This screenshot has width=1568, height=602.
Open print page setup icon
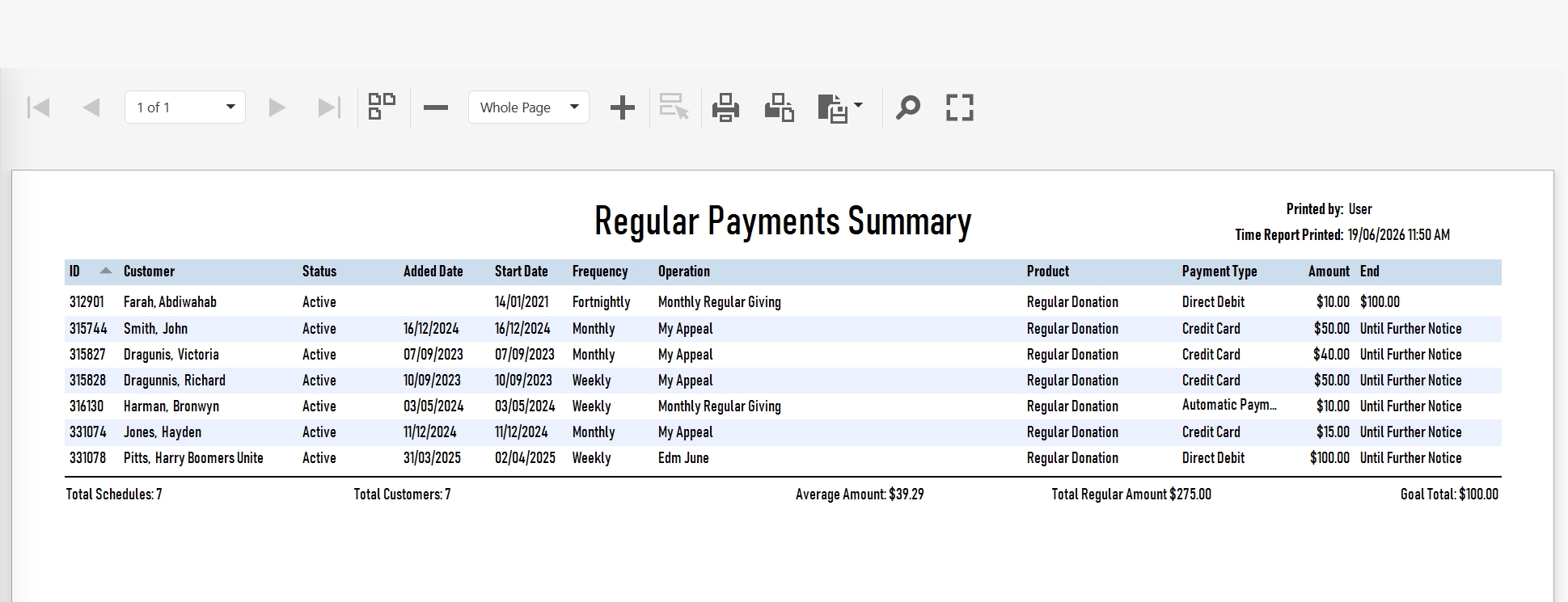(x=779, y=107)
